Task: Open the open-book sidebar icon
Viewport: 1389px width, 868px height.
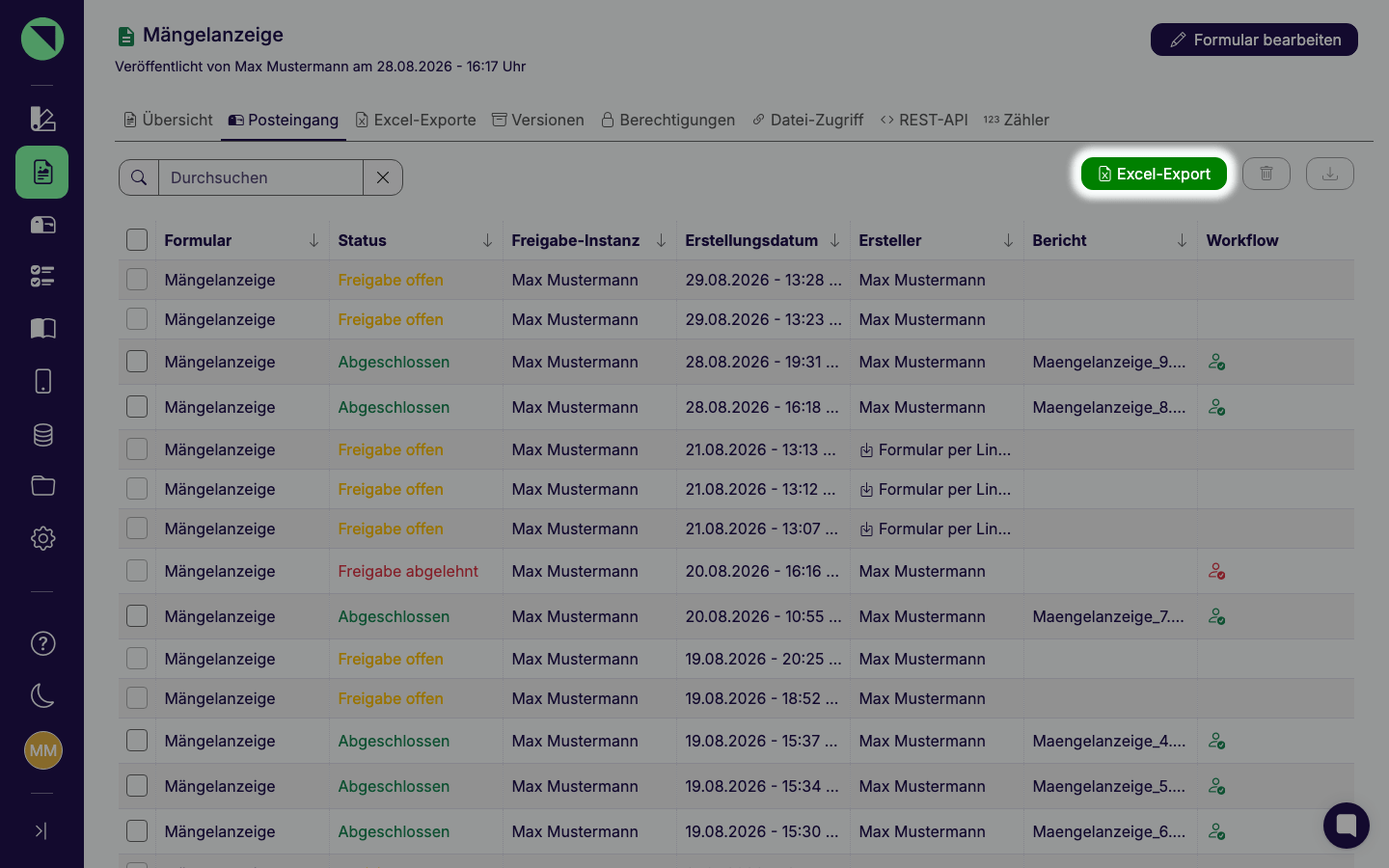Action: 42,329
